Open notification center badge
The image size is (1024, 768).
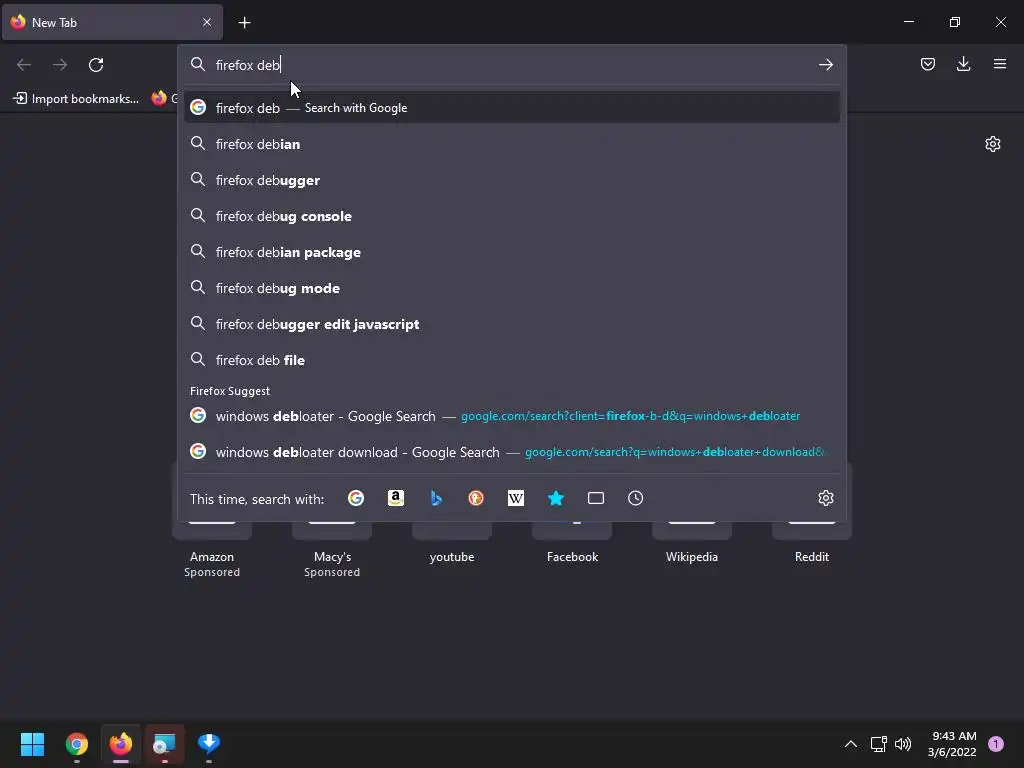[996, 744]
